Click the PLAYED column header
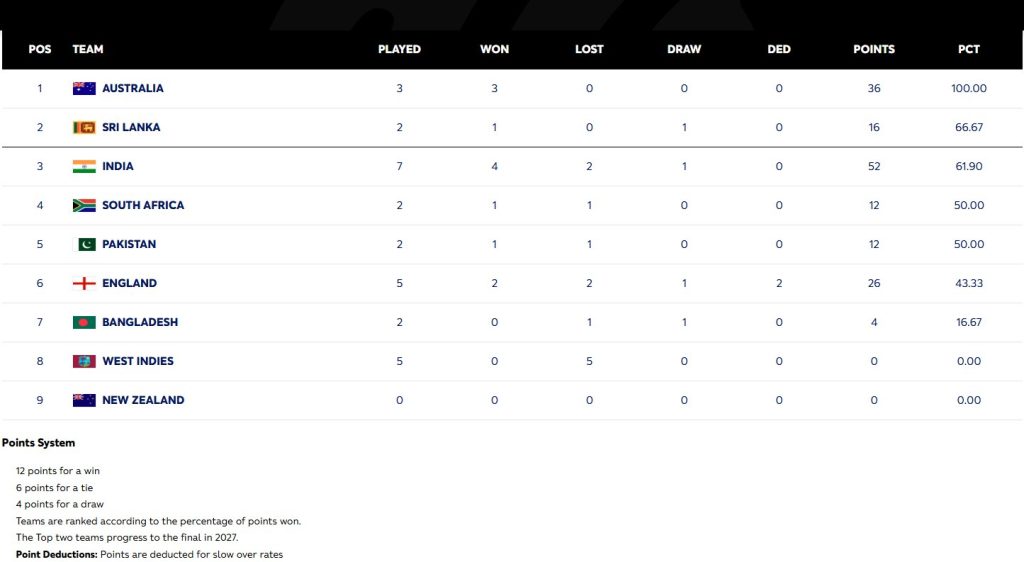The height and width of the screenshot is (562, 1024). (x=399, y=49)
